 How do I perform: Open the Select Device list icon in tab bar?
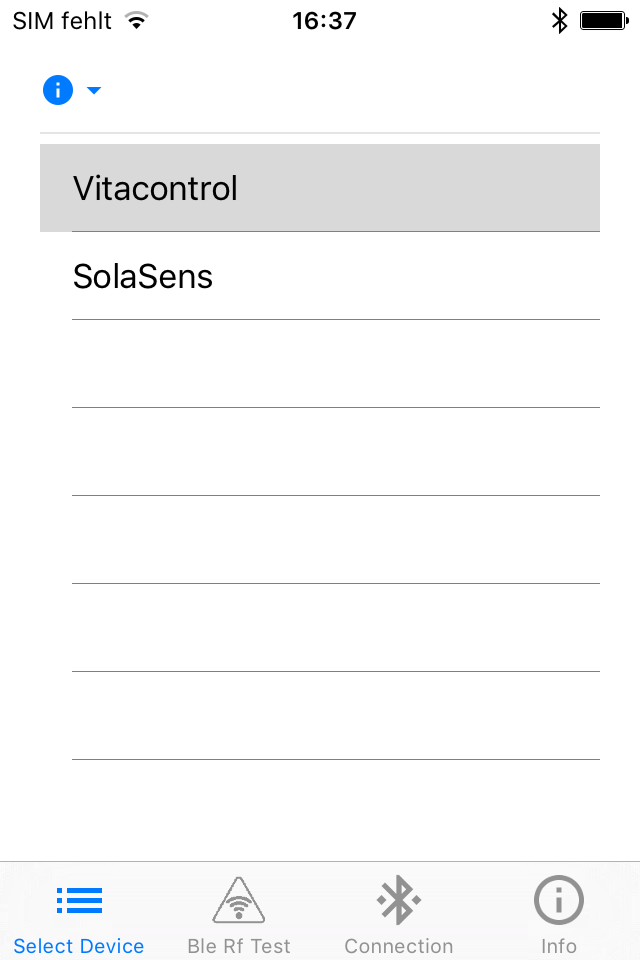(x=79, y=900)
